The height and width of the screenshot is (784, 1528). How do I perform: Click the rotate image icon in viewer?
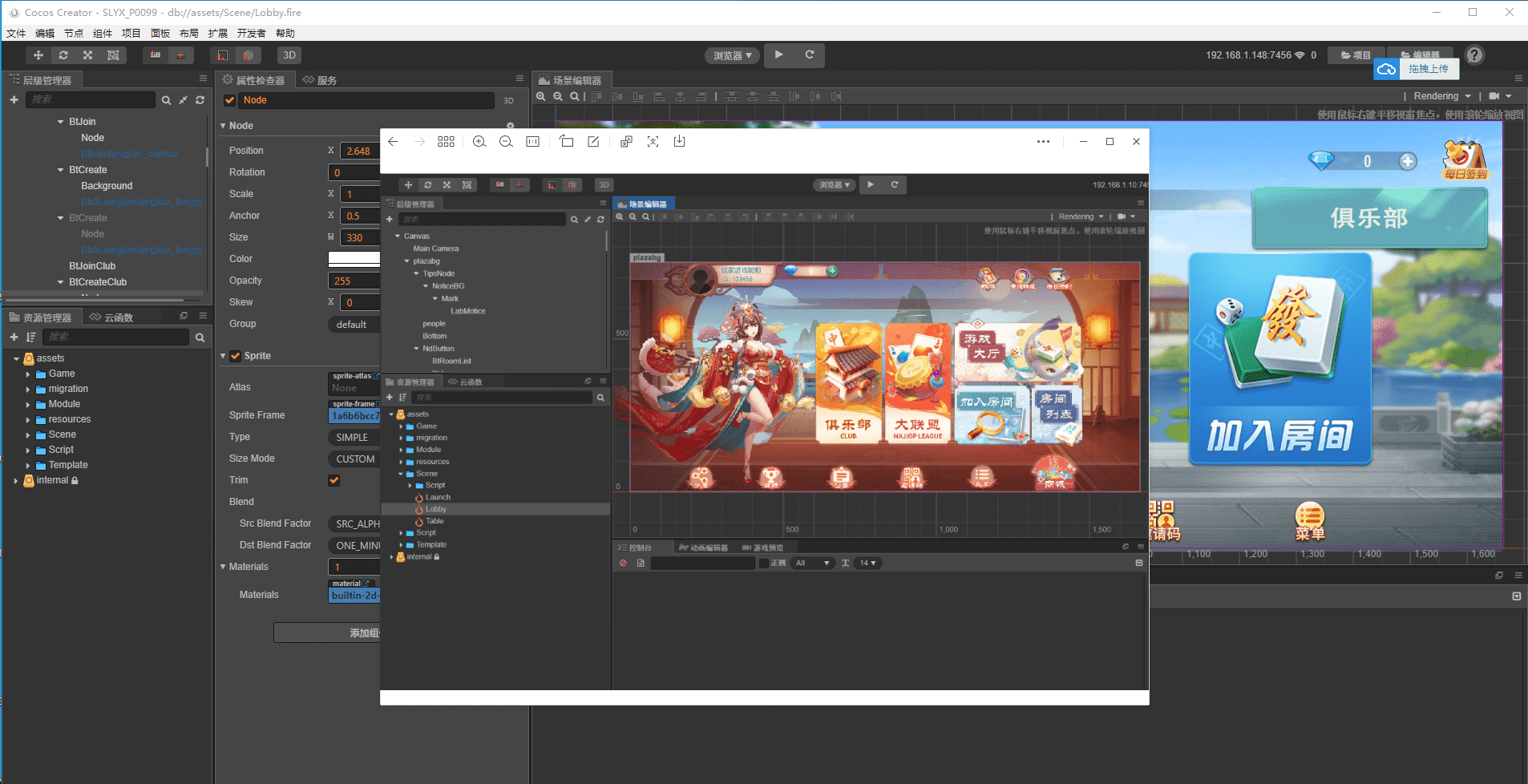click(566, 142)
